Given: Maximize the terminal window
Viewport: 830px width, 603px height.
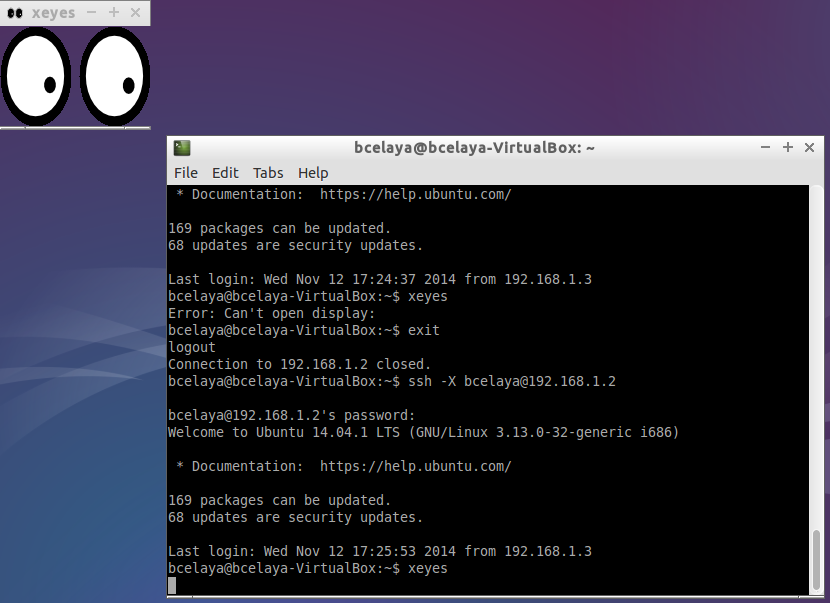Looking at the screenshot, I should click(788, 147).
